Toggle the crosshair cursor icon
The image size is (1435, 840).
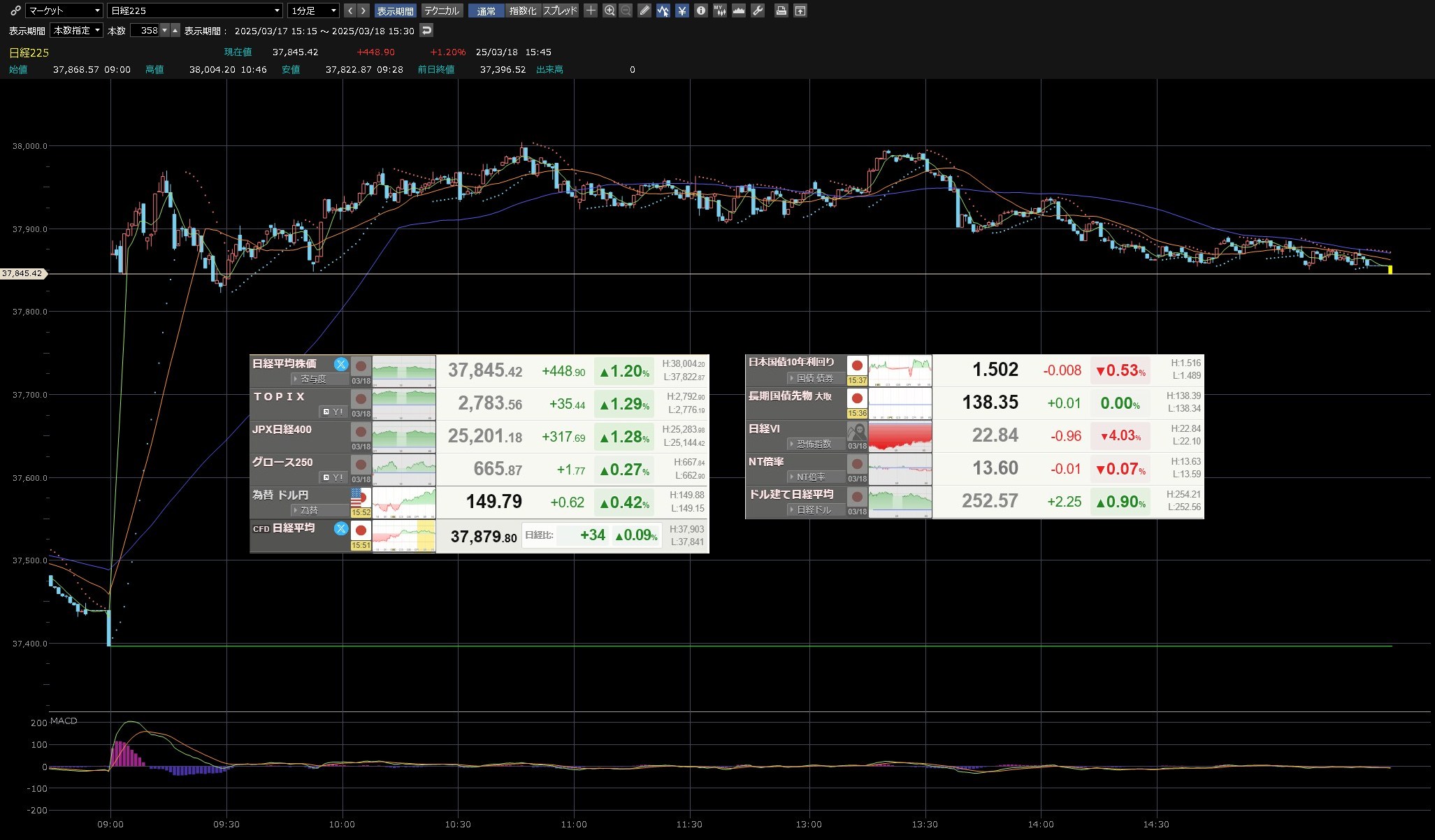pos(591,10)
